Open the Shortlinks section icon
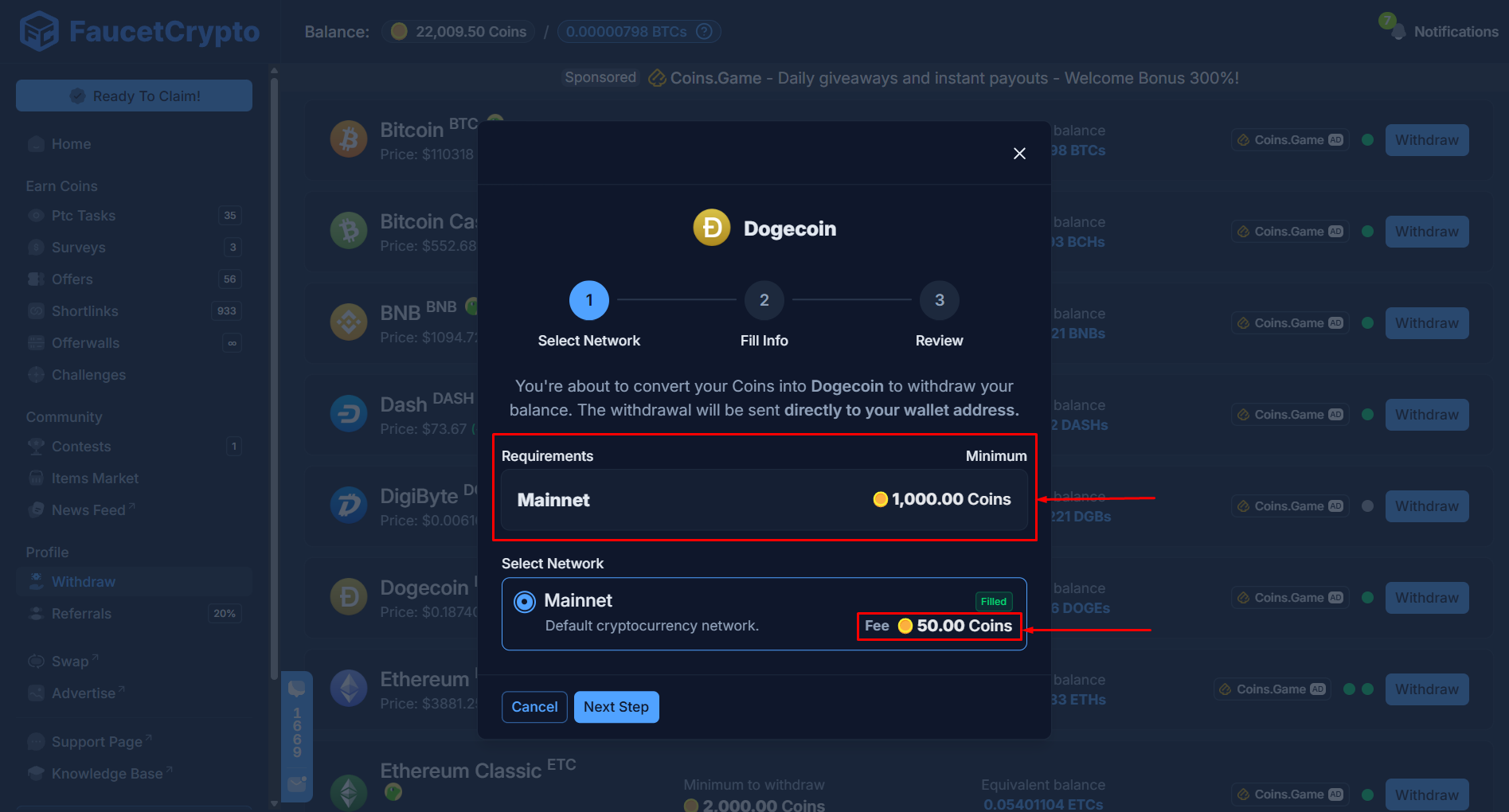1509x812 pixels. pos(36,310)
